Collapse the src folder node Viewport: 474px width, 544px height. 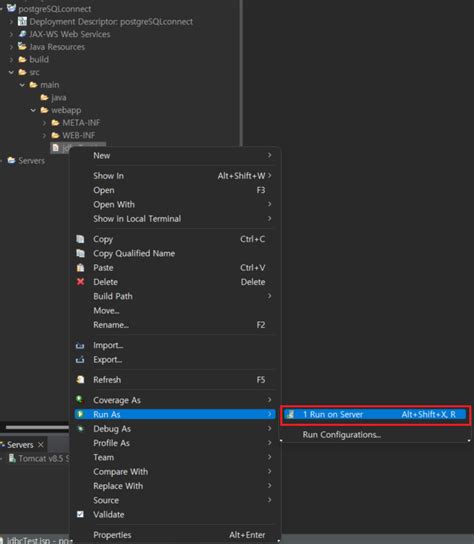coord(11,72)
